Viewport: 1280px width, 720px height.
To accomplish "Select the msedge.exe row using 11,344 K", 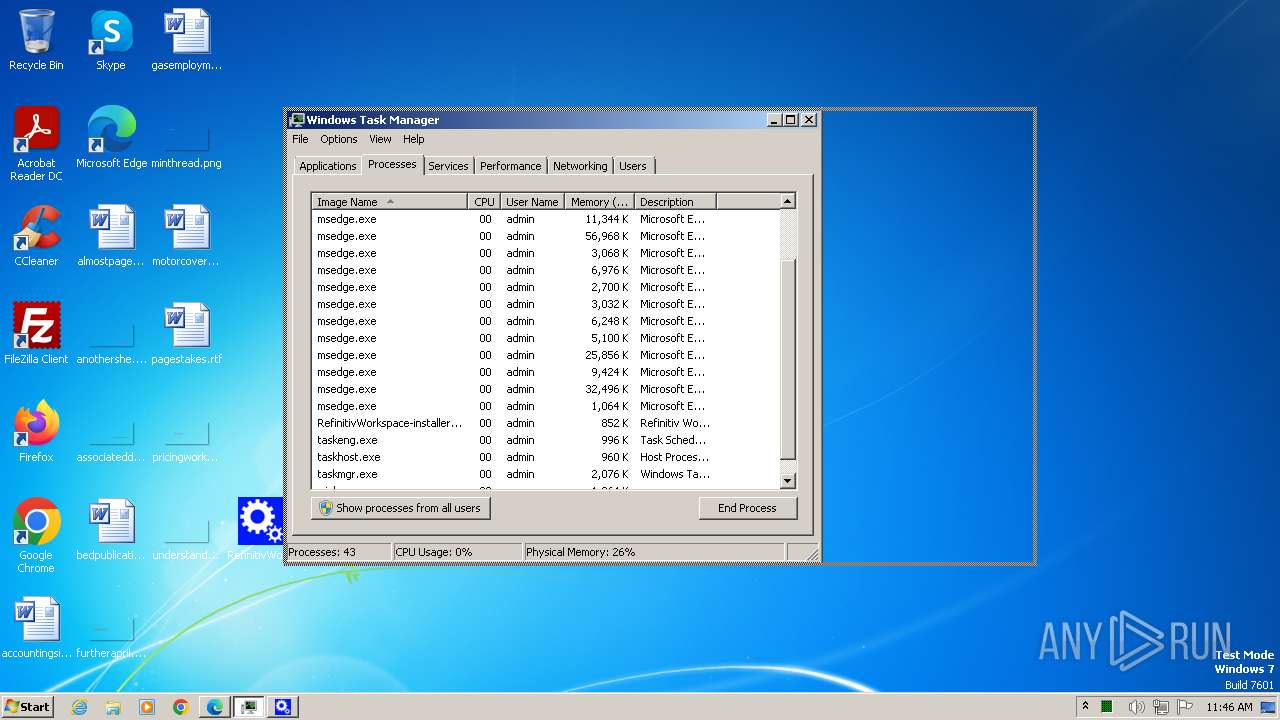I will point(545,219).
